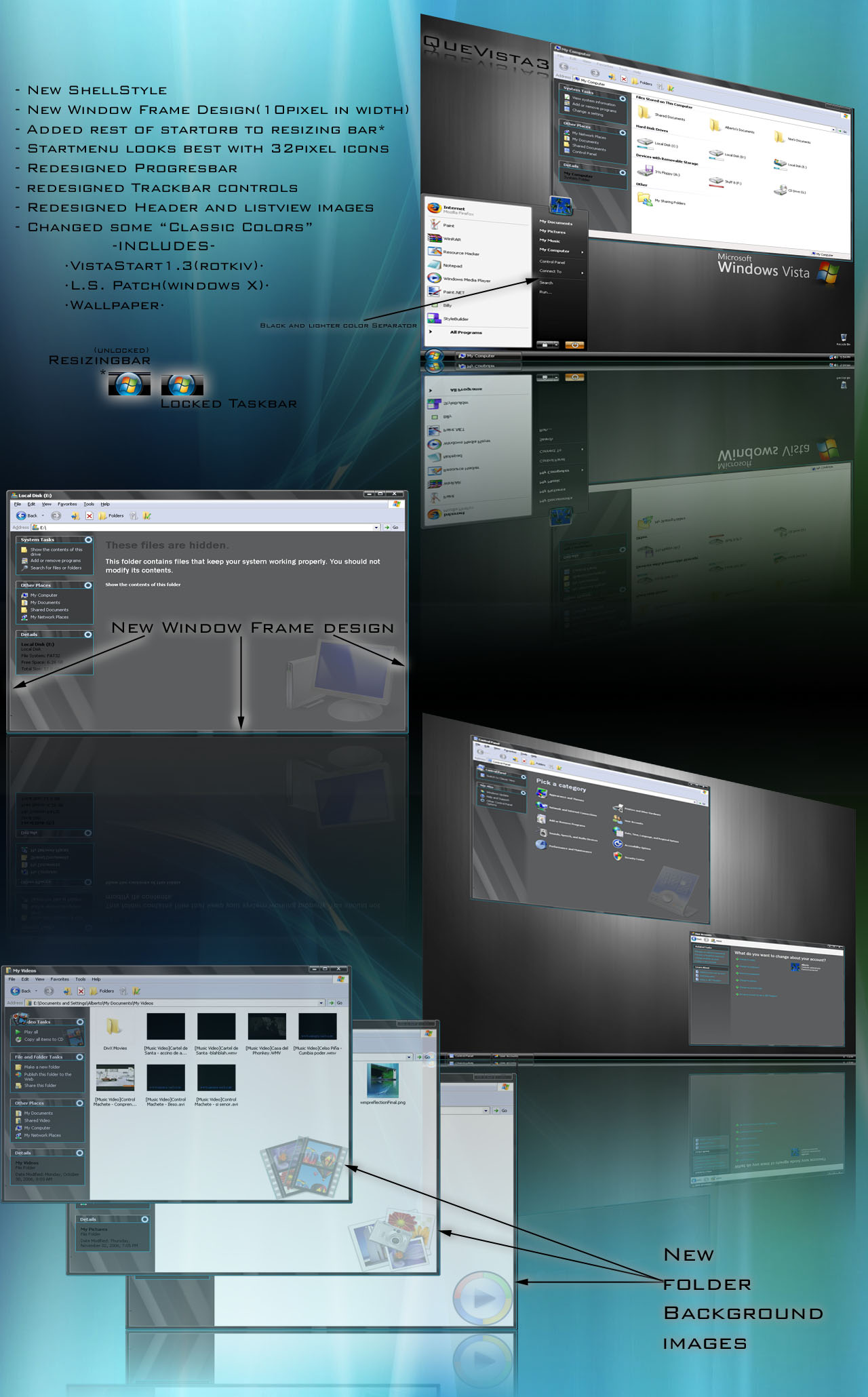Open My Network Places in Local Disk (E:) window
The image size is (868, 1397).
45,618
